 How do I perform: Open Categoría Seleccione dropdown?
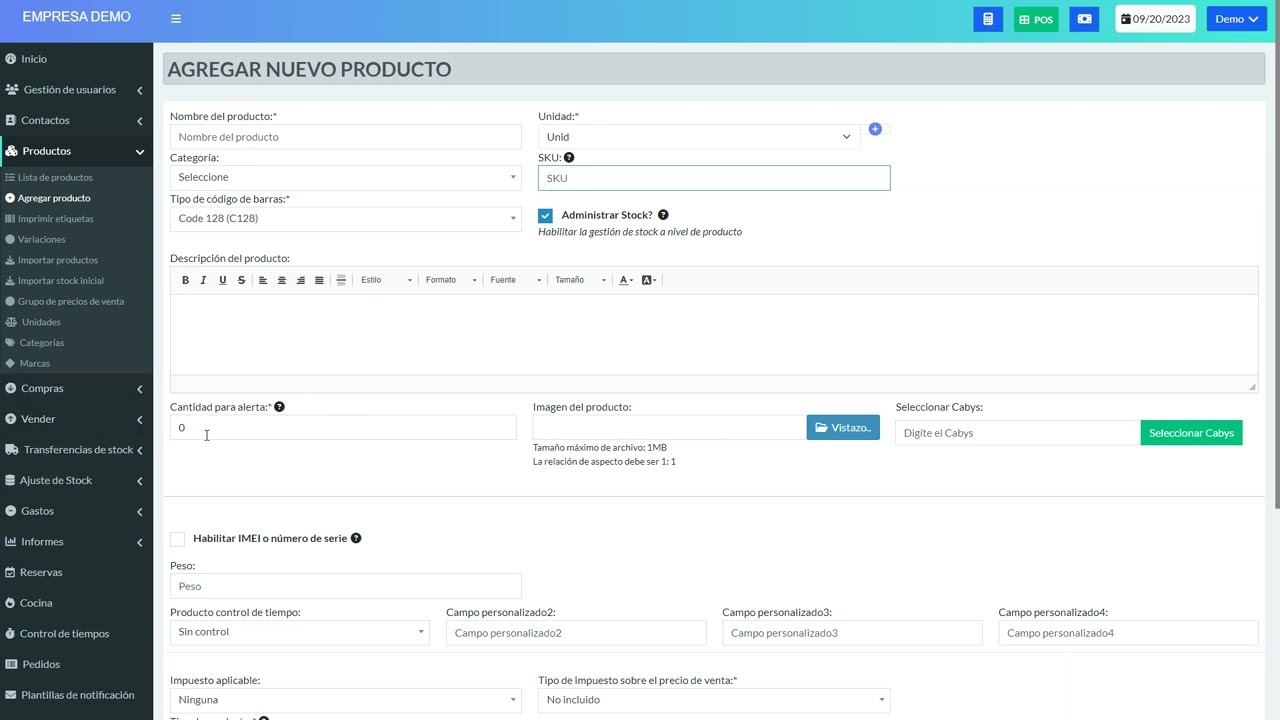click(346, 177)
